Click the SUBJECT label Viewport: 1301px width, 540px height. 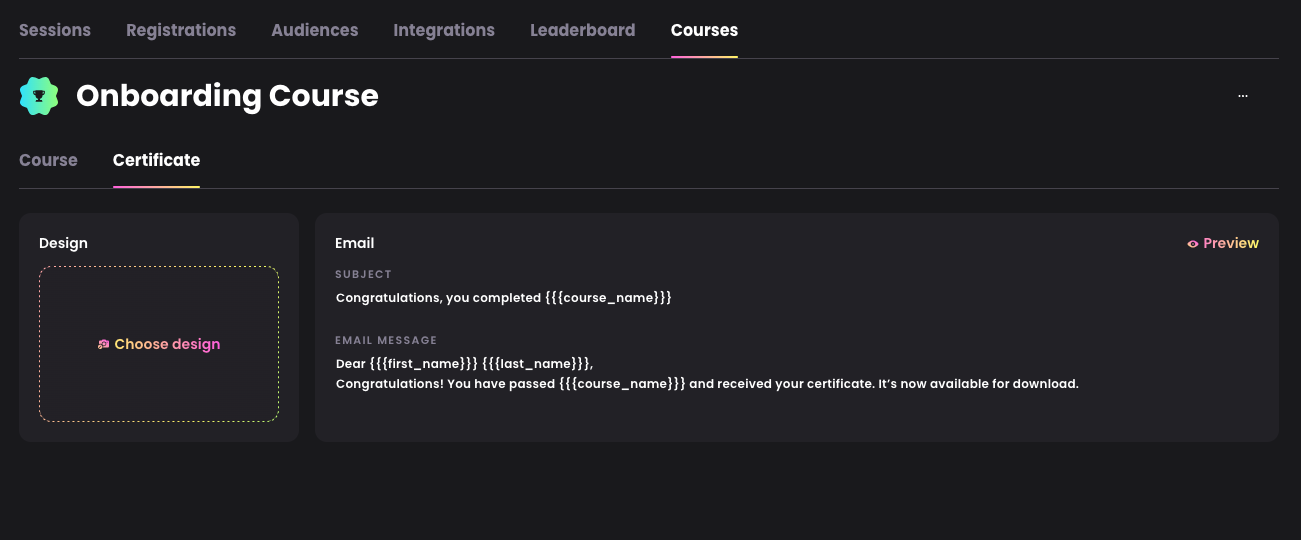[x=364, y=274]
